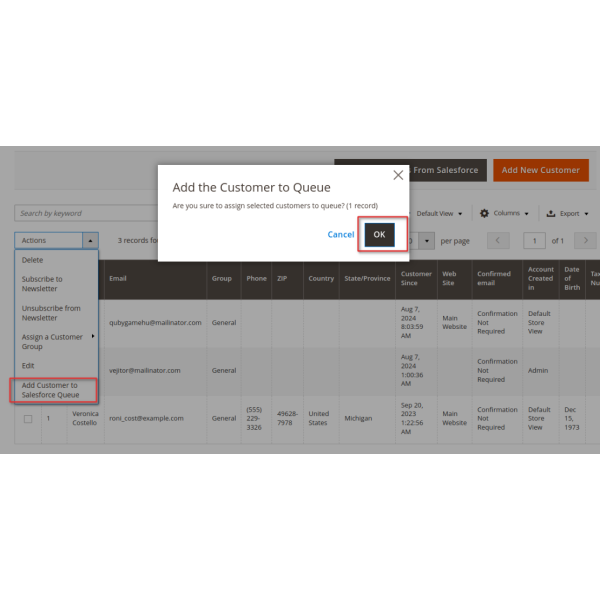Choose Subscribe to Newsletter action
Image resolution: width=600 pixels, height=600 pixels.
tap(42, 284)
